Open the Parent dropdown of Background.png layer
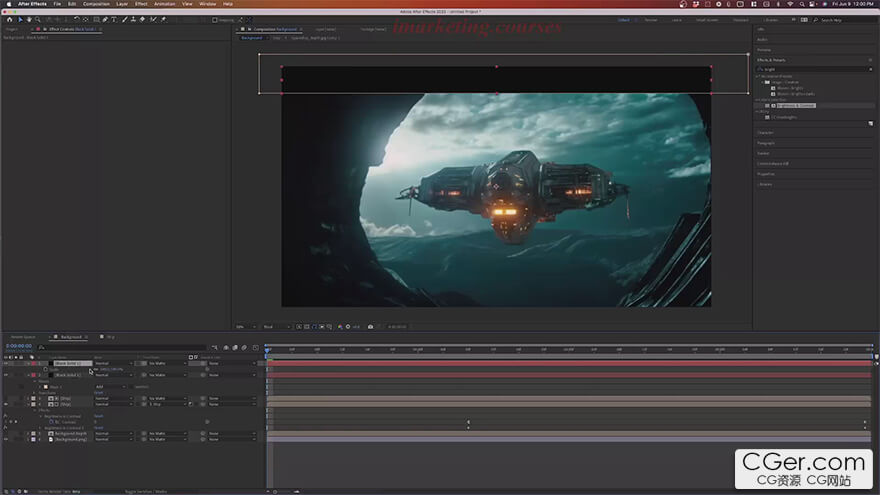Image resolution: width=880 pixels, height=495 pixels. (232, 439)
